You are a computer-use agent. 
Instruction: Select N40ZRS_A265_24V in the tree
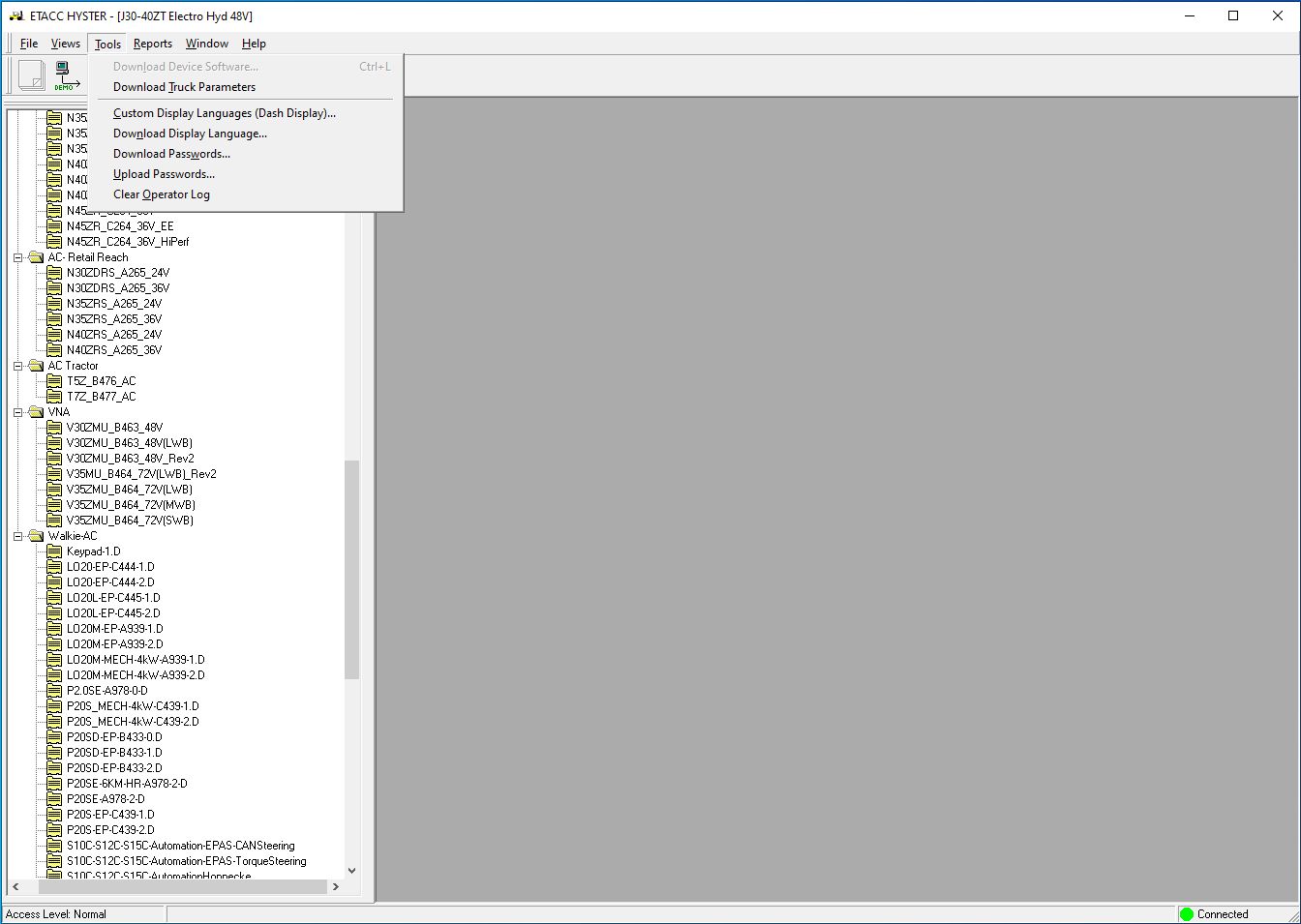pos(114,335)
